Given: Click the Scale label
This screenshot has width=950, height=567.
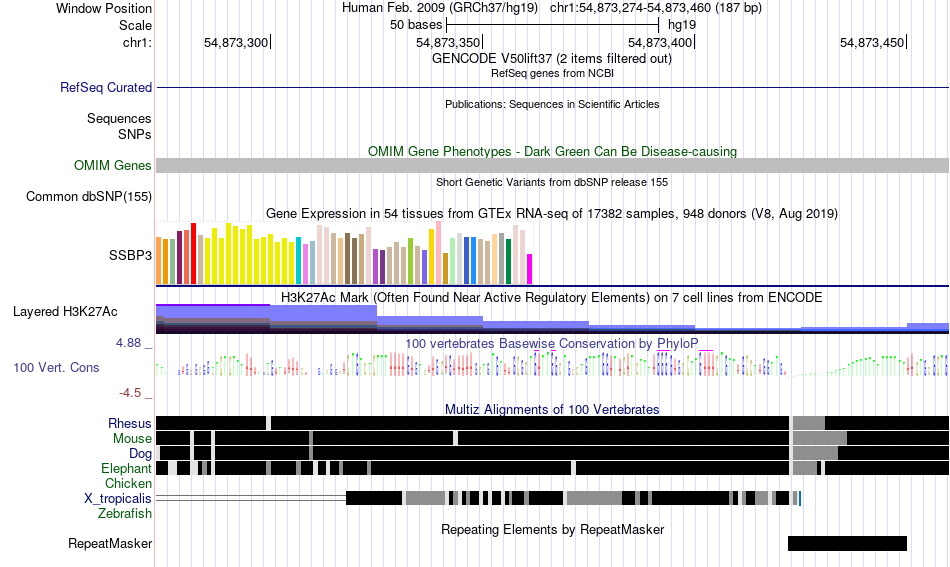Looking at the screenshot, I should coord(135,25).
